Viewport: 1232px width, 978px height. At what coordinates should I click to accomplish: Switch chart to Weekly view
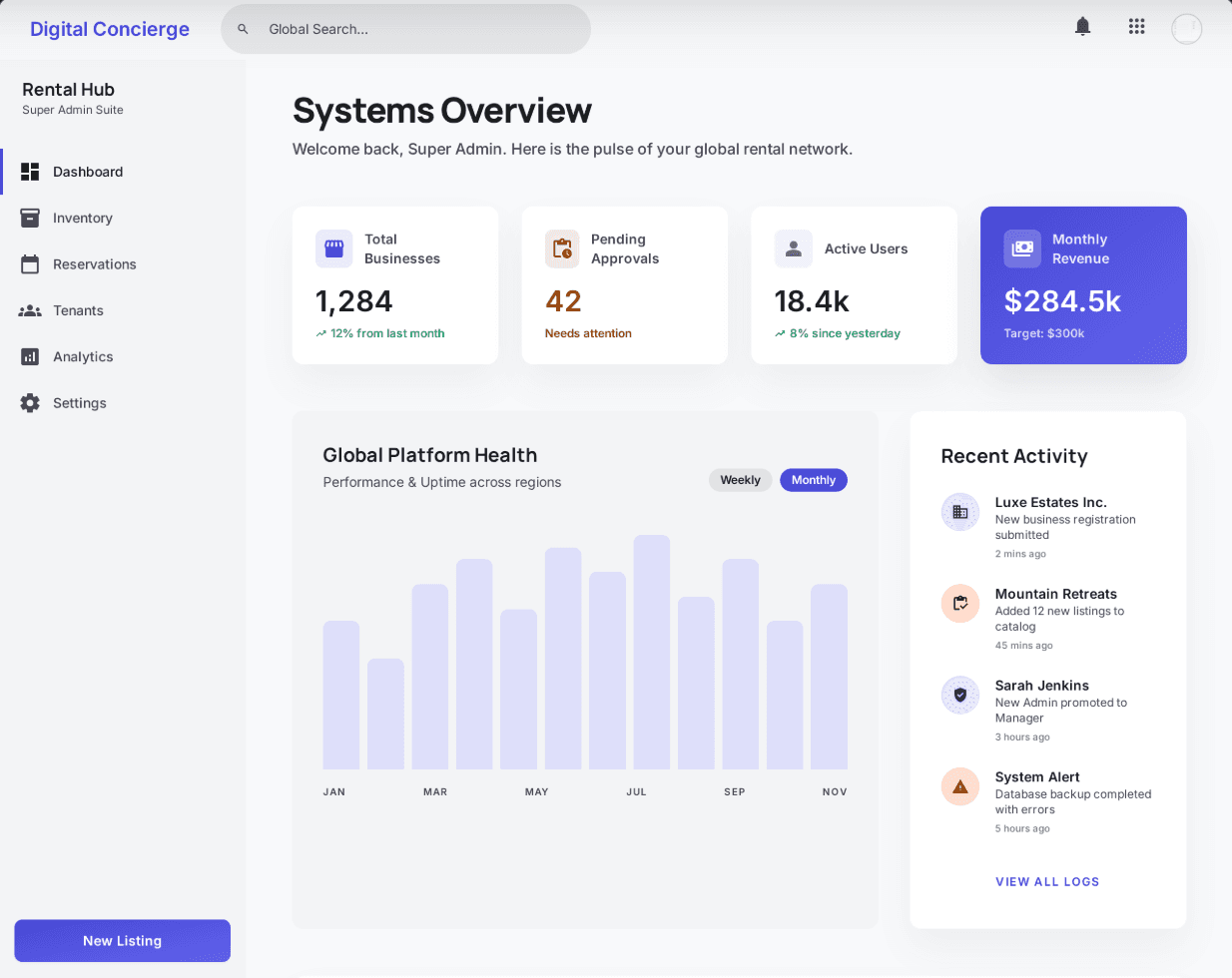740,480
